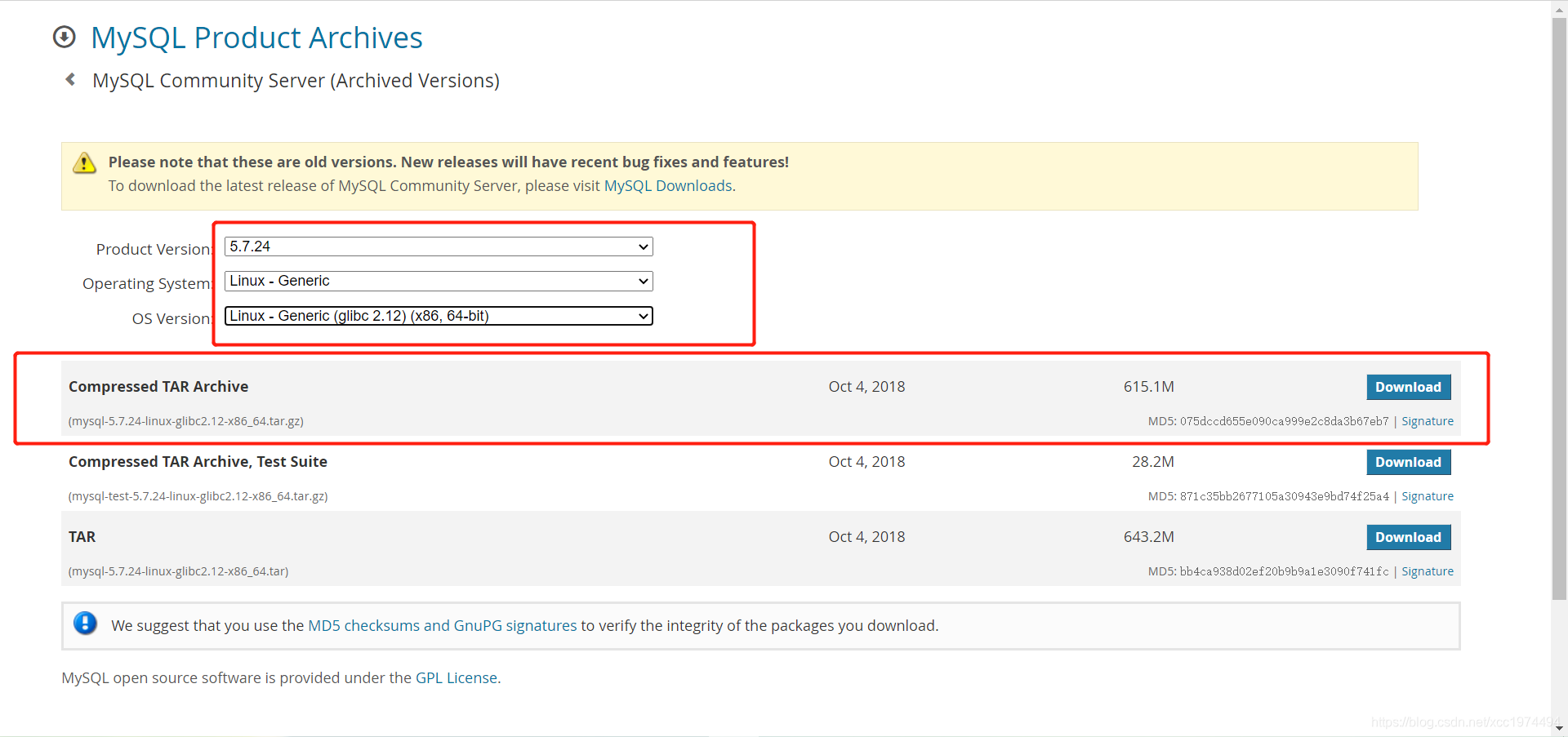Click MD5 value bb4ca938d02ef20b9b9a1e3090f741fc
1568x737 pixels.
pyautogui.click(x=1284, y=571)
